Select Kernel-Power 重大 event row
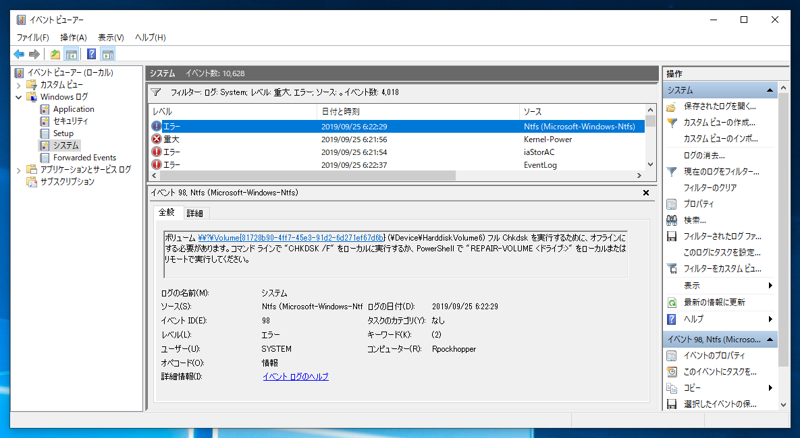This screenshot has height=438, width=800. coord(397,139)
